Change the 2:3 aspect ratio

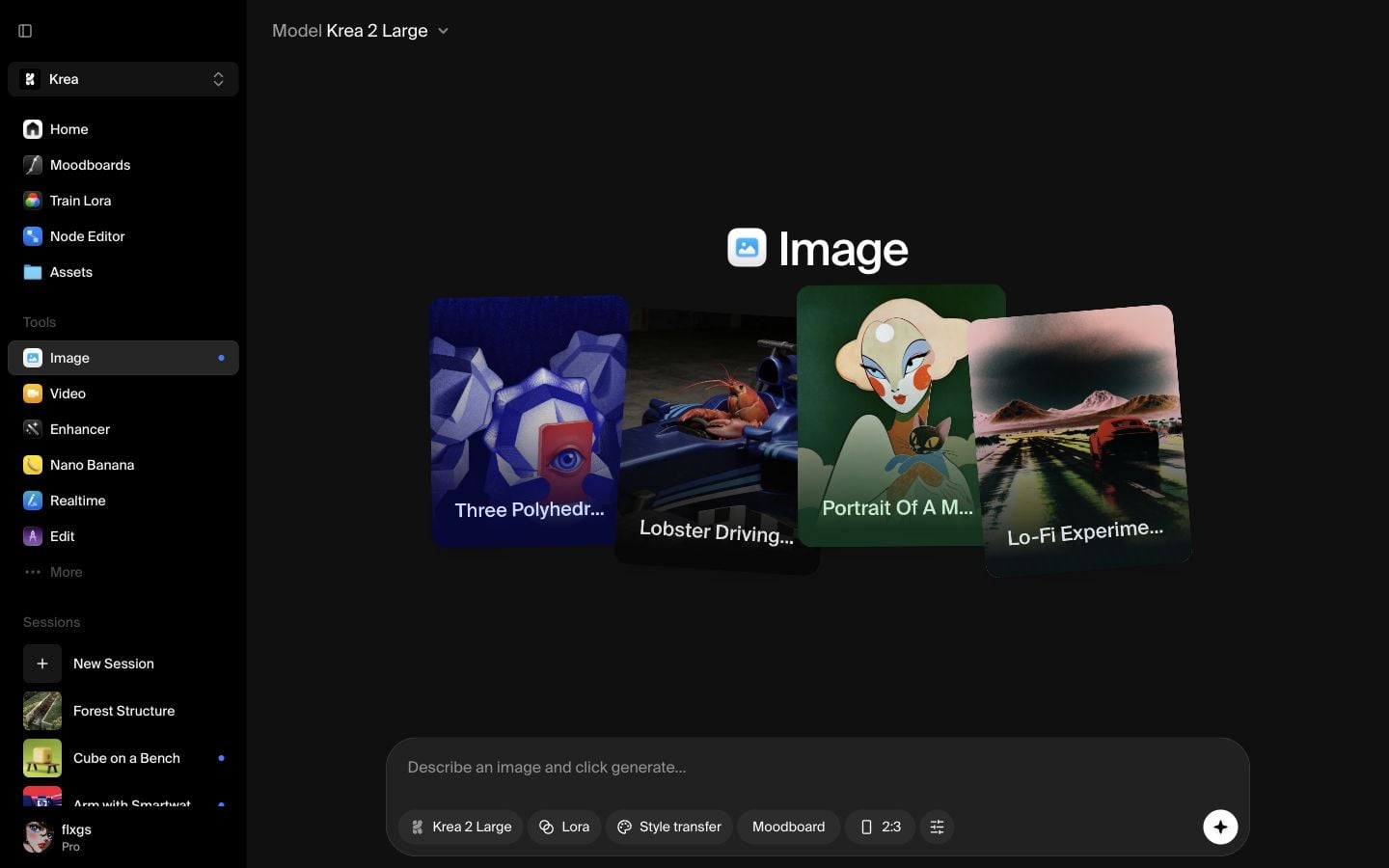coord(880,827)
